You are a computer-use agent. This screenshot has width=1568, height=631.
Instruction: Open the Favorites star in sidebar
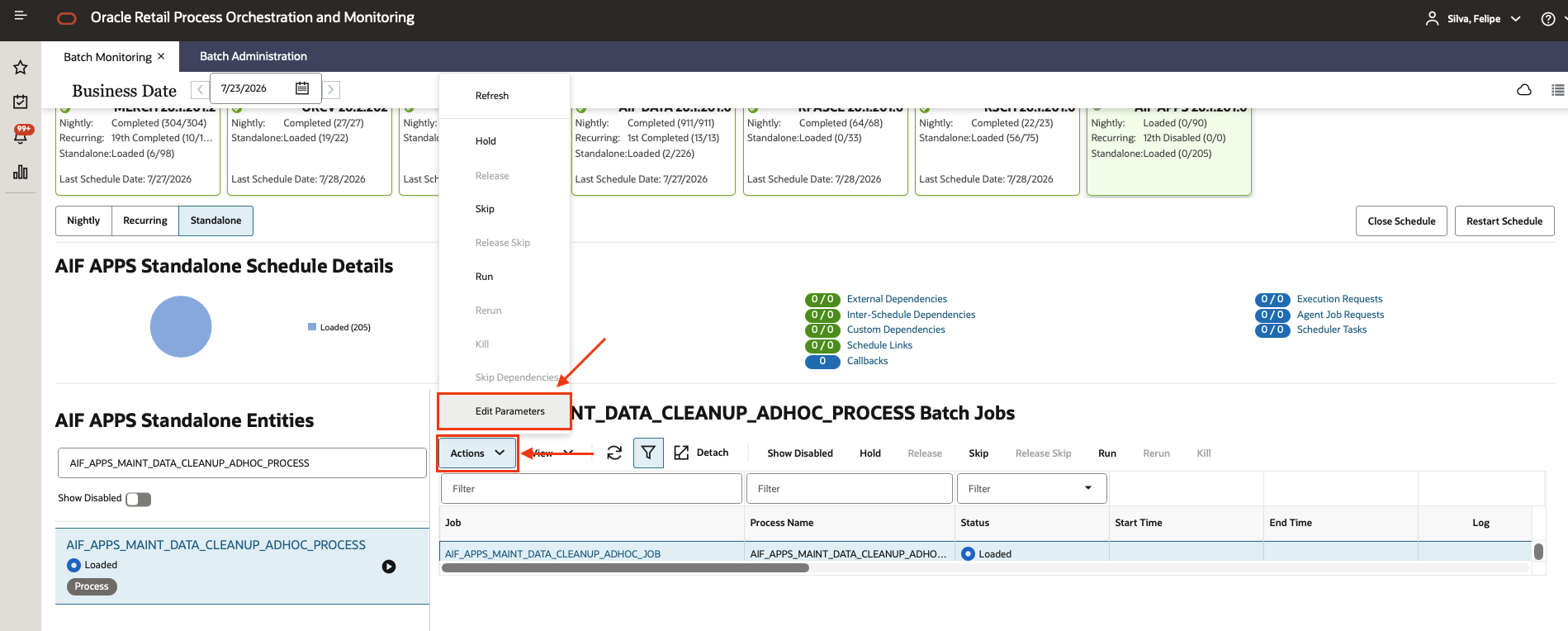21,68
